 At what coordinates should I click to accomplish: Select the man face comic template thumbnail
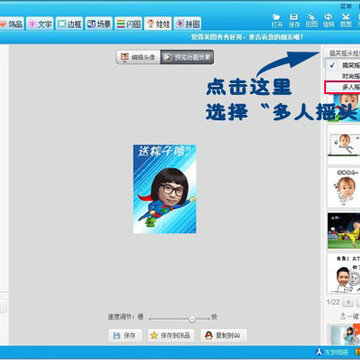[344, 274]
